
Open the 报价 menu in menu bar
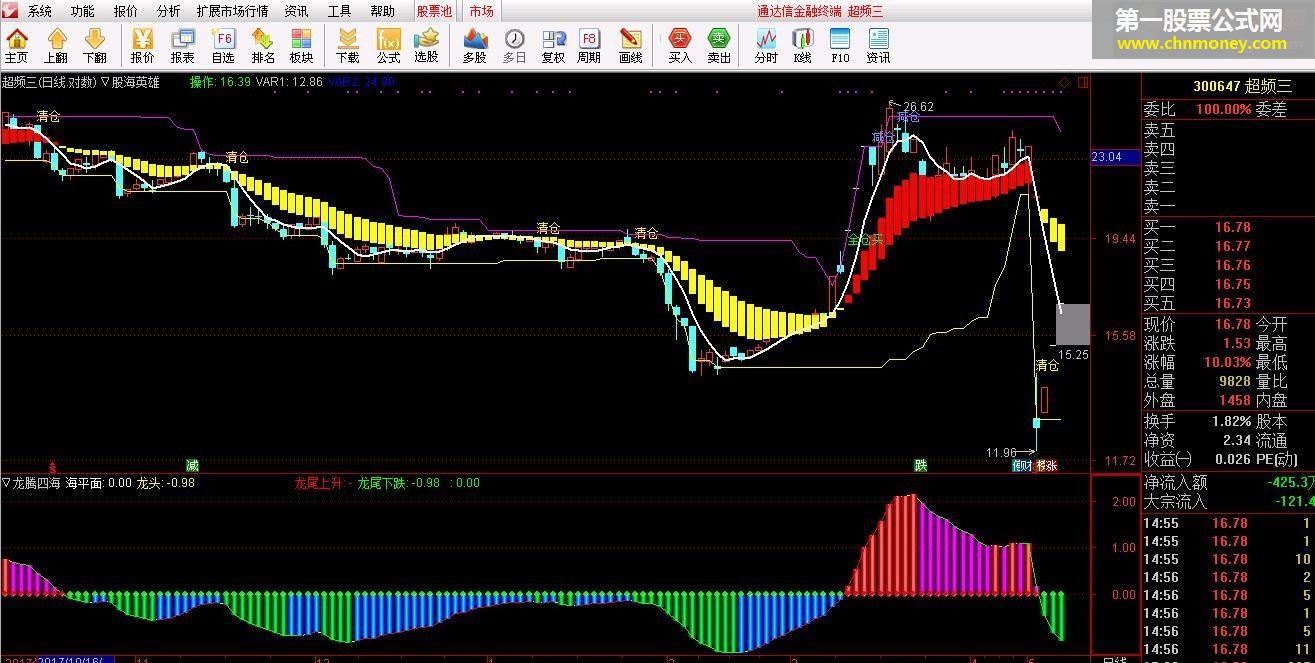[x=126, y=11]
